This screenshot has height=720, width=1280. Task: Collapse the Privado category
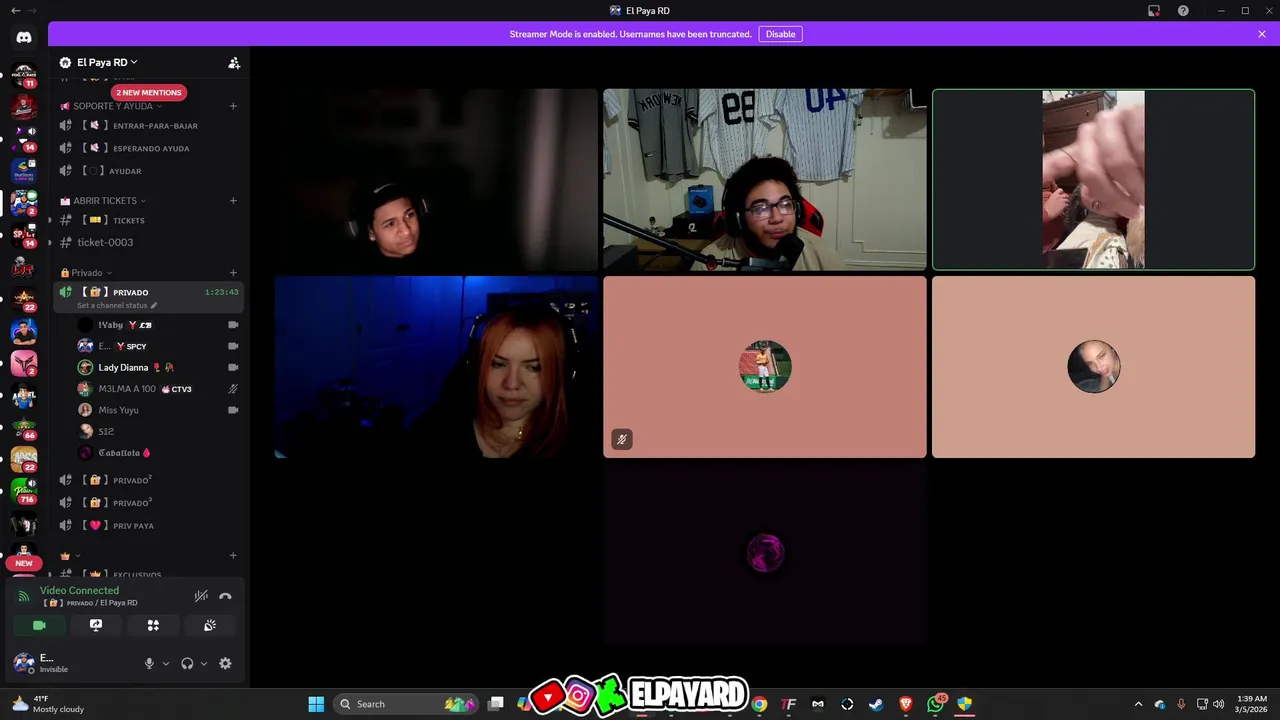tap(86, 273)
